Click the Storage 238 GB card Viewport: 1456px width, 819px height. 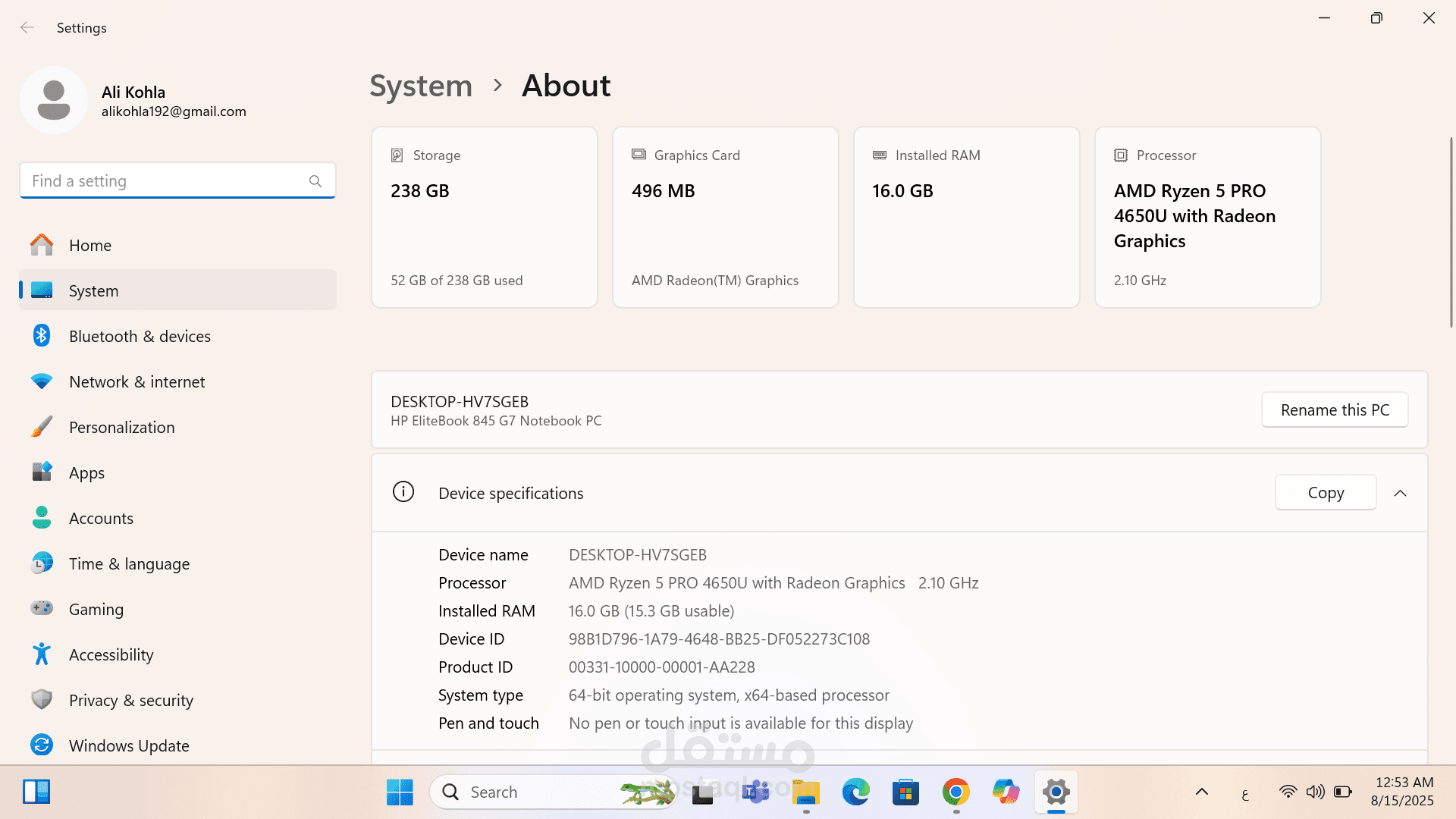point(485,217)
